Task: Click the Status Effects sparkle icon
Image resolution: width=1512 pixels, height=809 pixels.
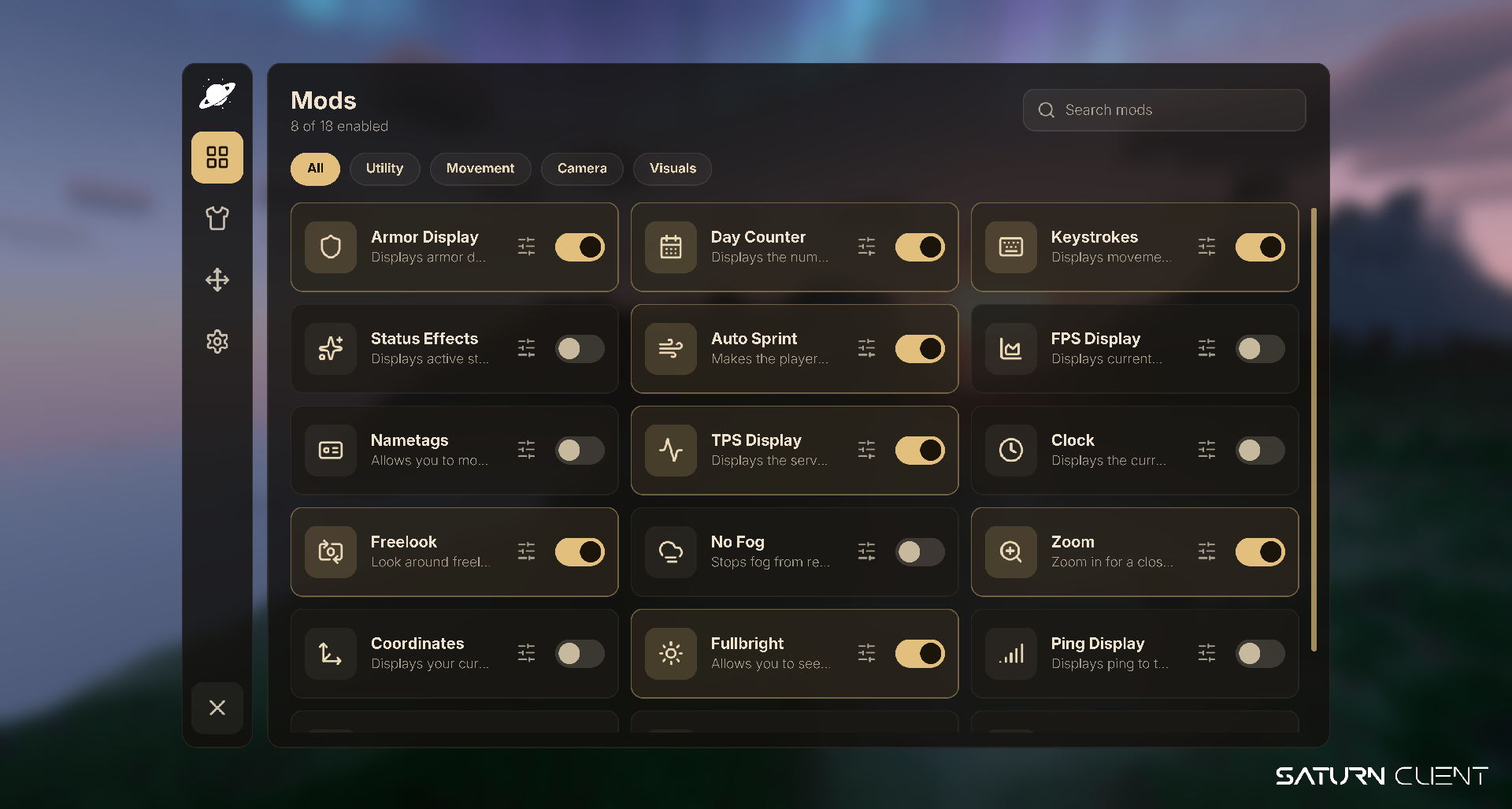Action: 331,349
